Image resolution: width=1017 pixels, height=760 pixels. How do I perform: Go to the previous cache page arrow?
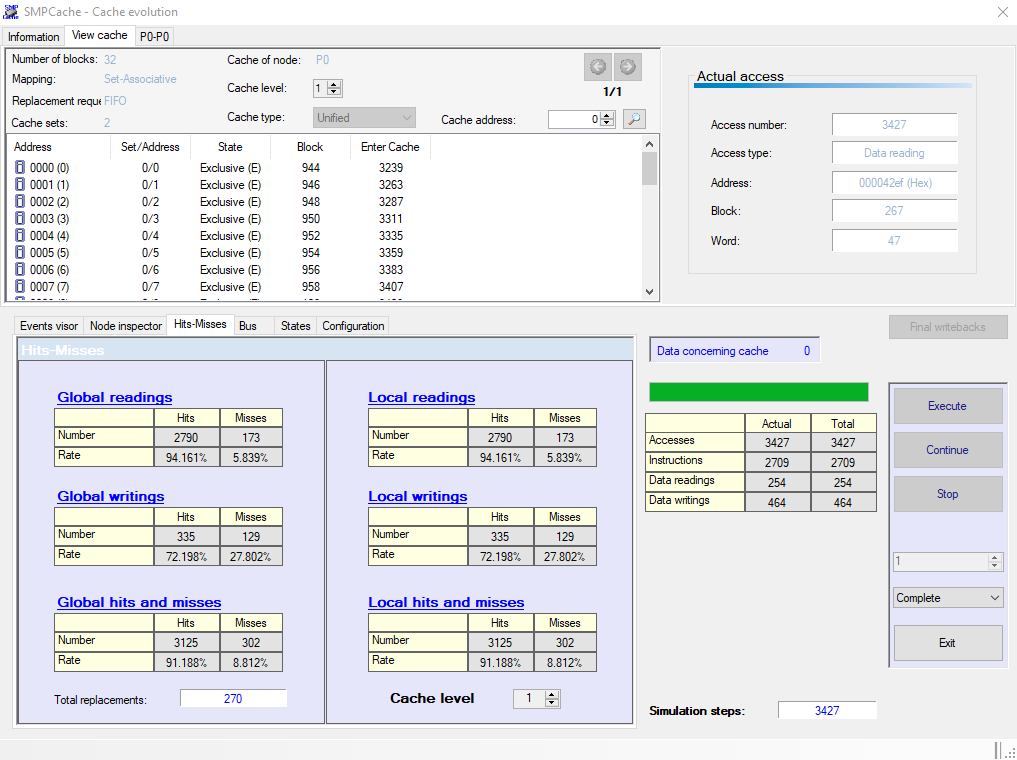[598, 67]
